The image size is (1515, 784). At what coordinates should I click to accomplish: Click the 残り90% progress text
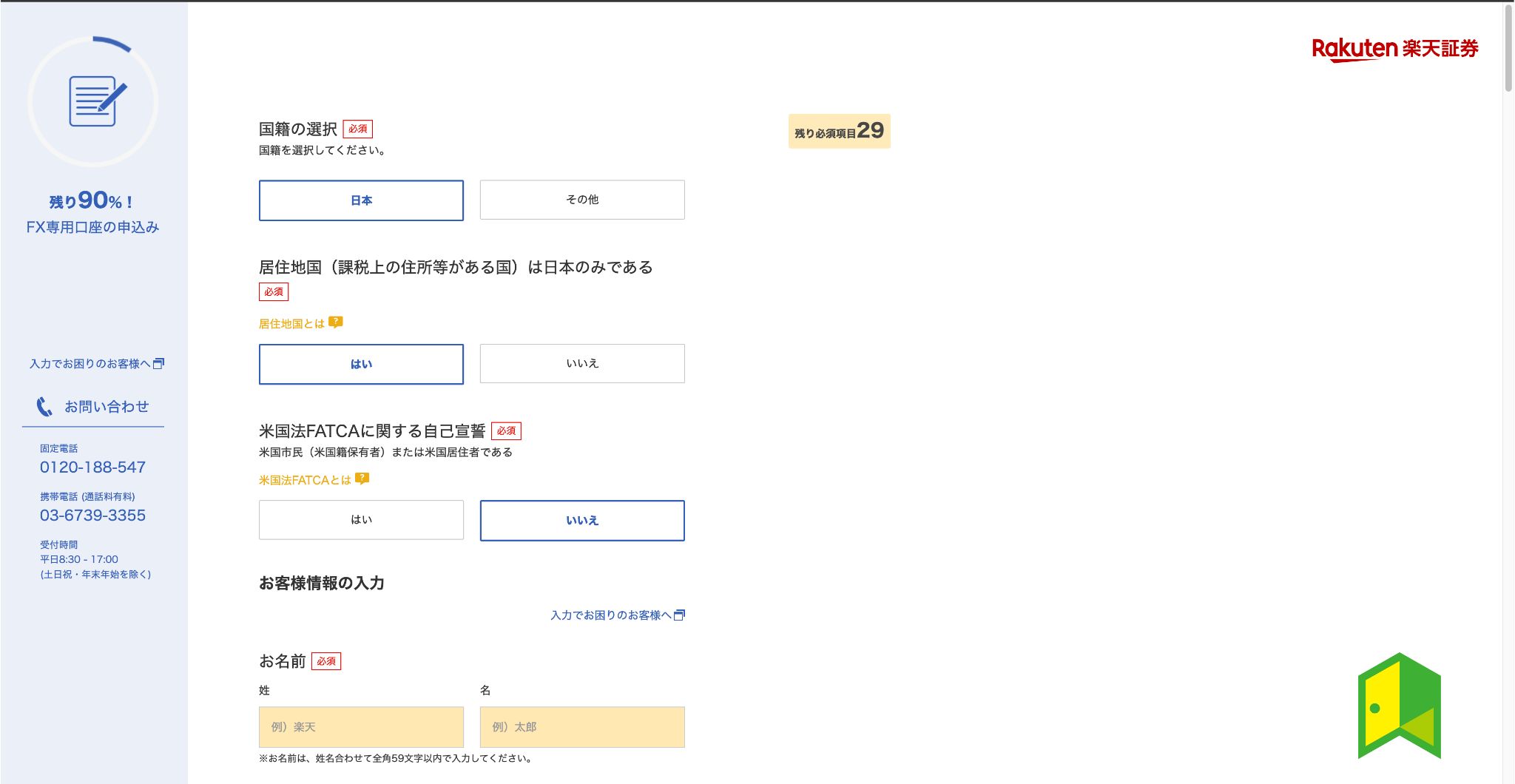[x=92, y=200]
